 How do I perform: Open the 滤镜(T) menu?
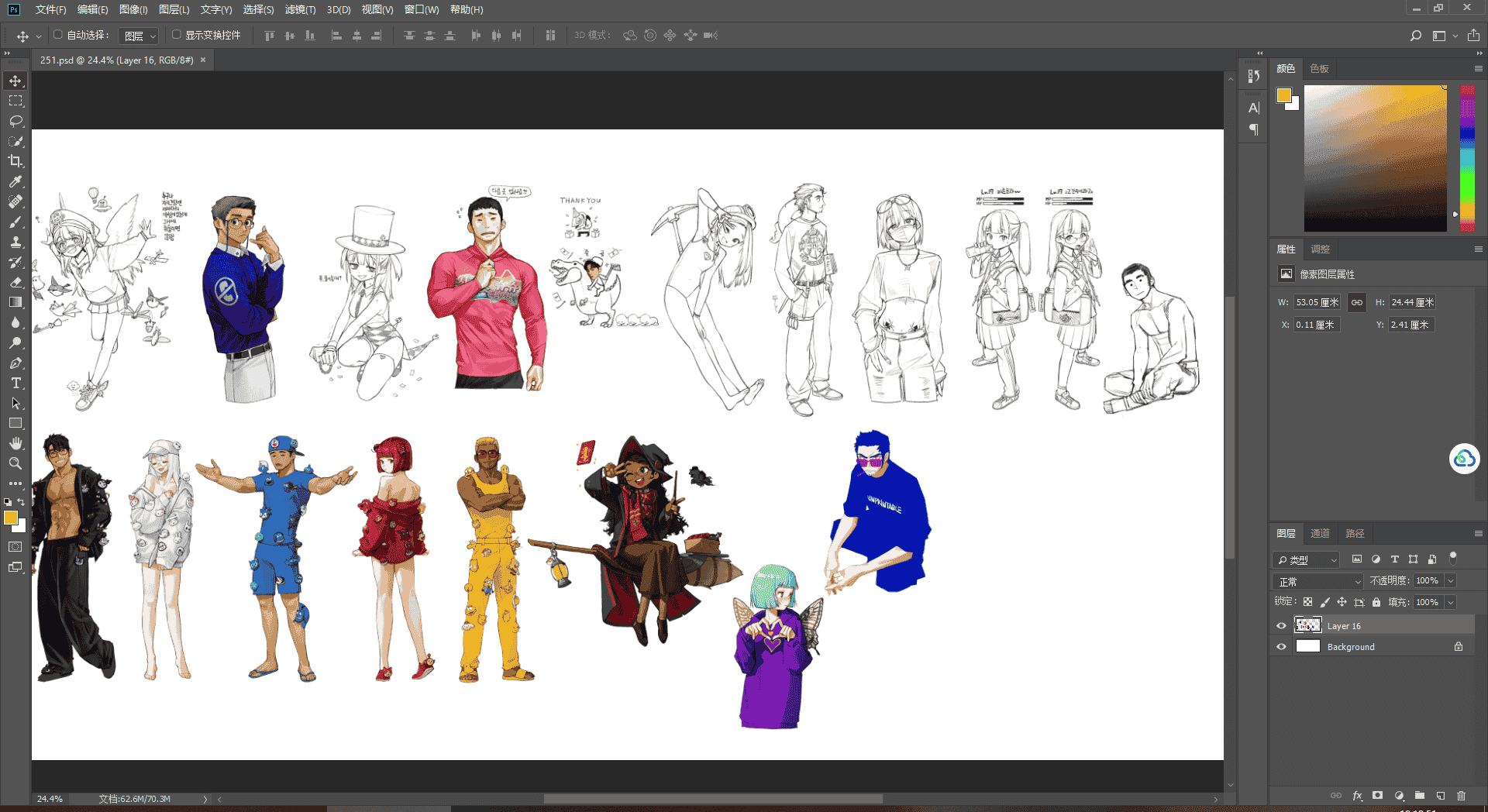click(301, 10)
